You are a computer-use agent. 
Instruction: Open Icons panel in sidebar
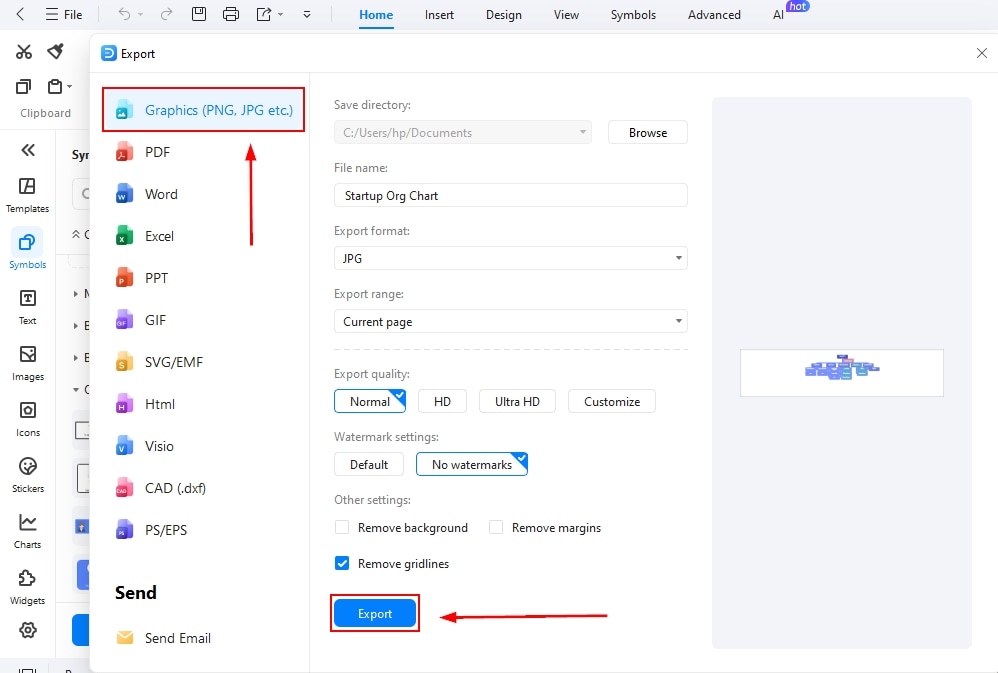(x=27, y=420)
